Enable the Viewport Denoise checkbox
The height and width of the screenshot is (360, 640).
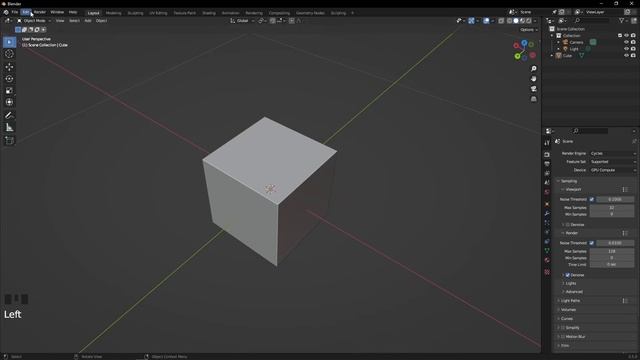click(567, 224)
